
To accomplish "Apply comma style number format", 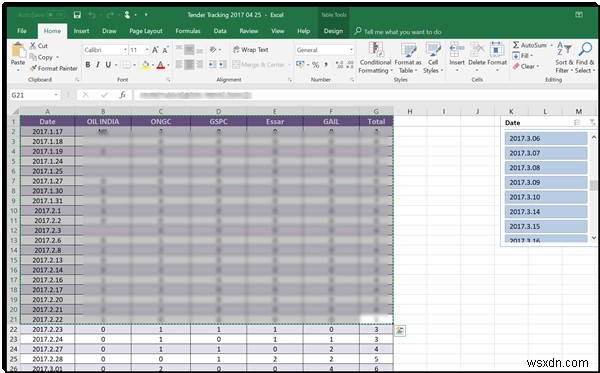I will click(x=326, y=65).
